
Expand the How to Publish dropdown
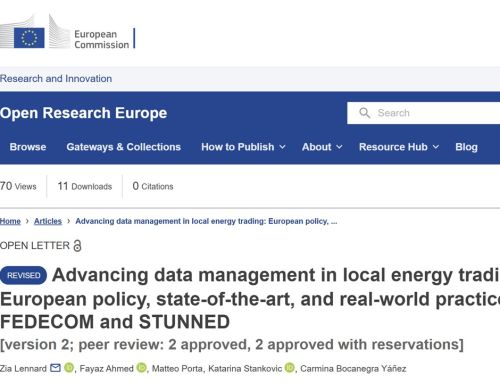tap(243, 147)
